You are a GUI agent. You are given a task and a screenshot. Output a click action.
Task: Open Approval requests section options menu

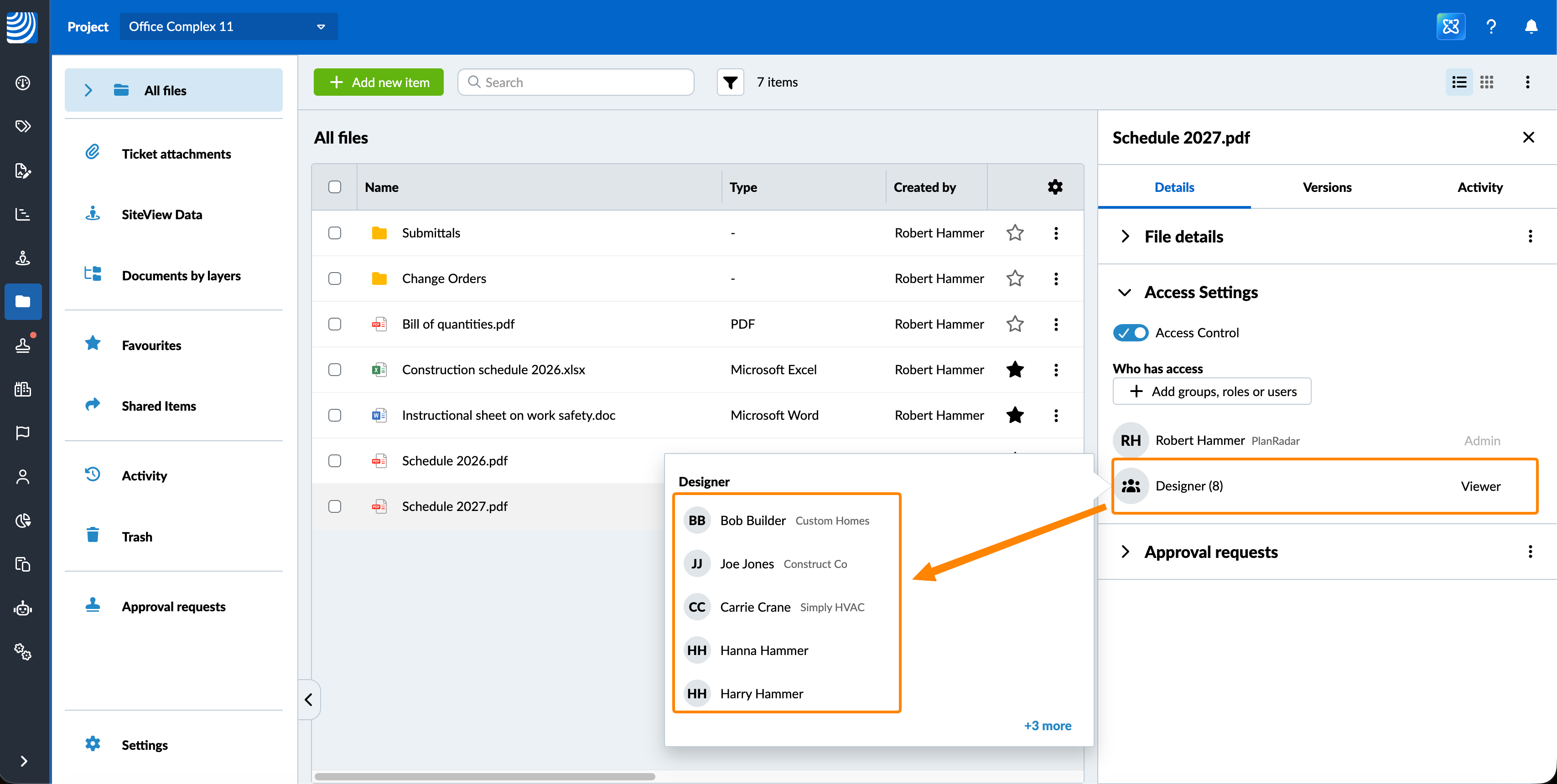point(1531,552)
